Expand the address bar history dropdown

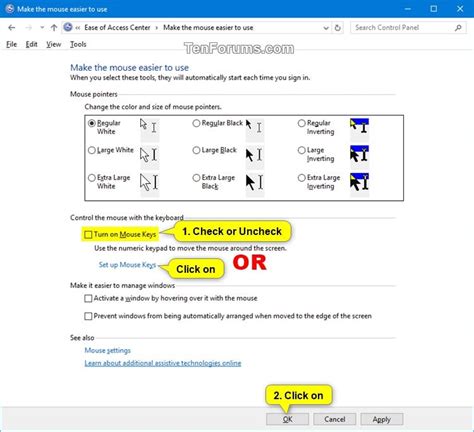(326, 28)
